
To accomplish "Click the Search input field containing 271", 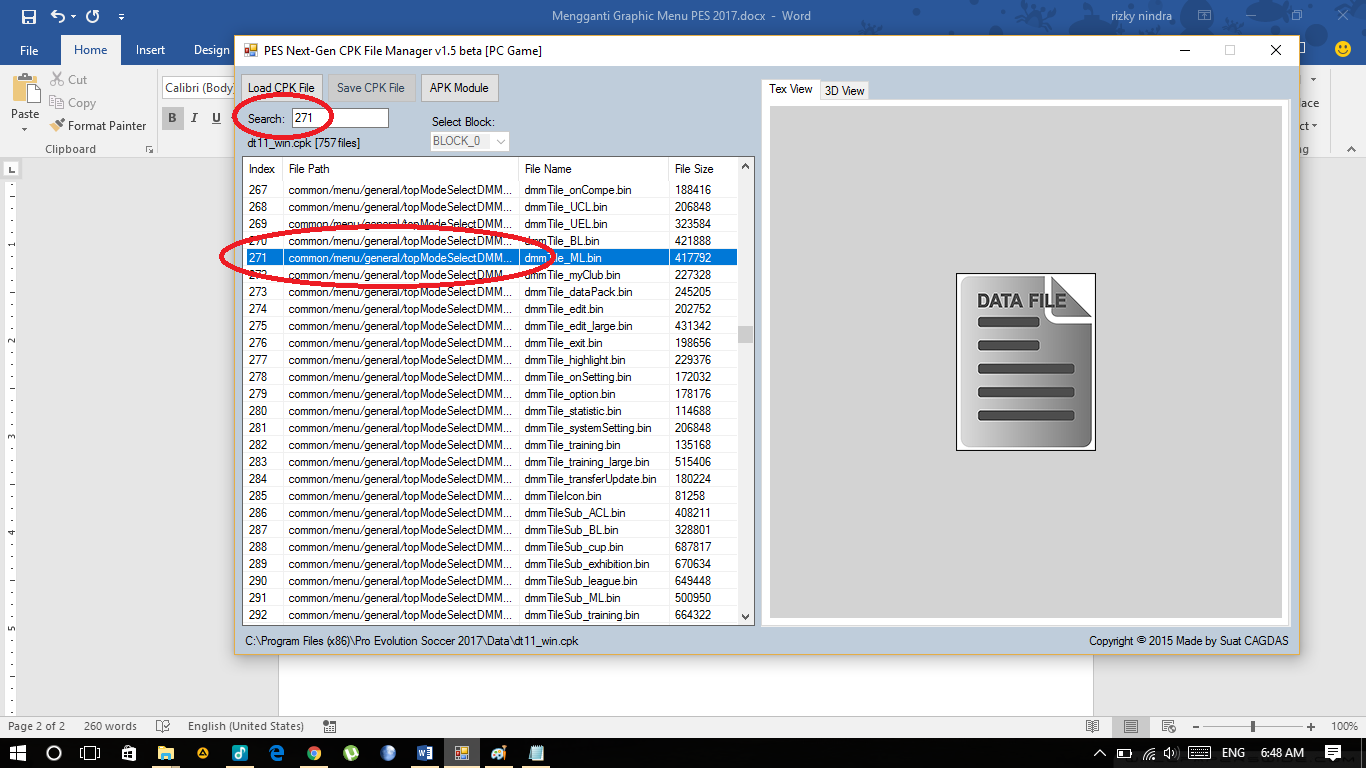I will click(340, 118).
